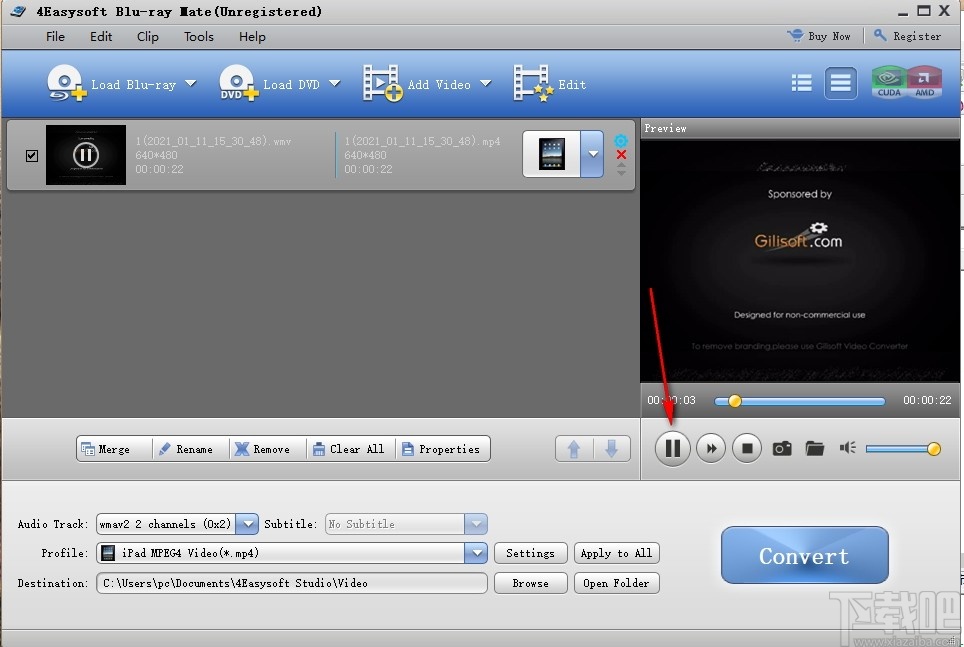Click the Convert button
Viewport: 964px width, 647px height.
click(x=804, y=555)
